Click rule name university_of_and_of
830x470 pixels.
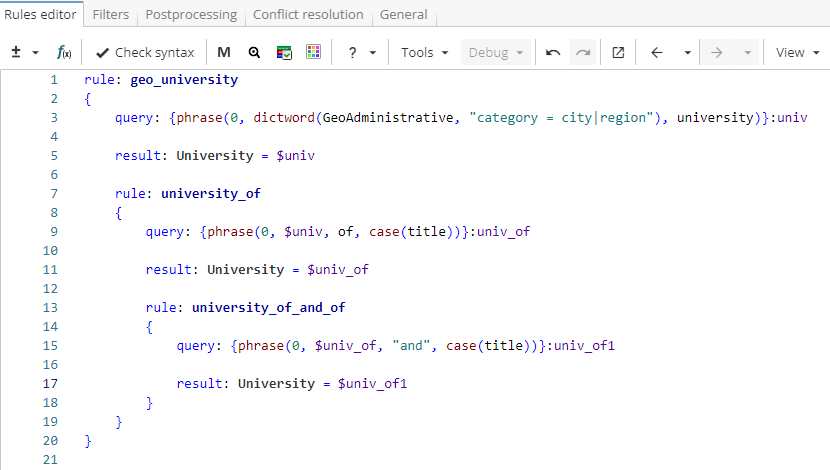click(x=268, y=308)
